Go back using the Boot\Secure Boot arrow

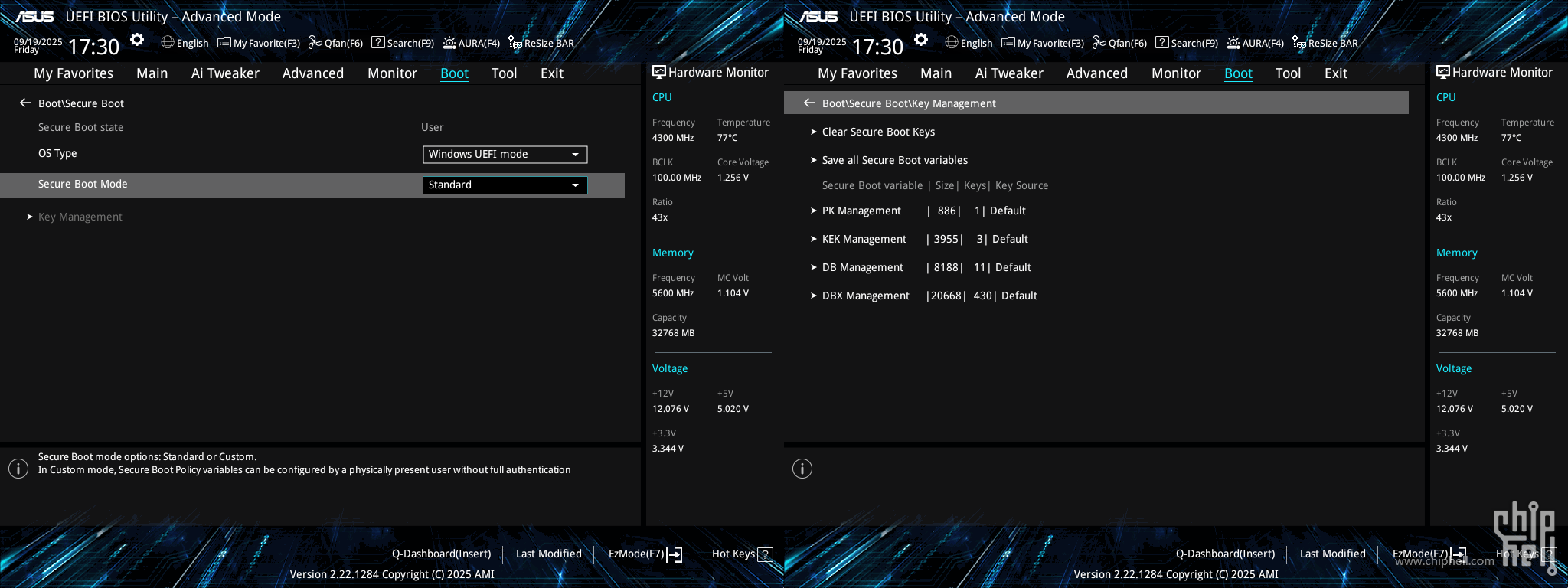point(25,103)
